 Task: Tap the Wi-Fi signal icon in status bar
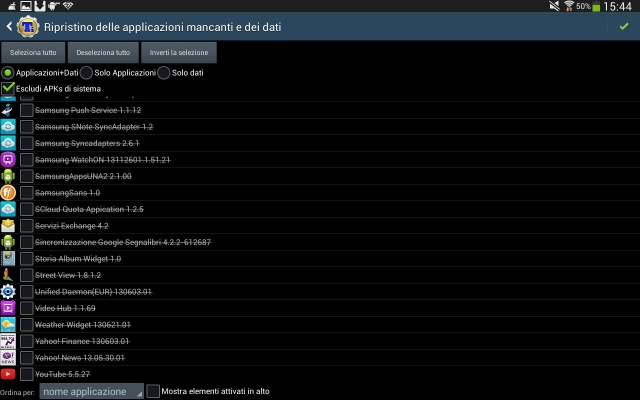[x=569, y=6]
